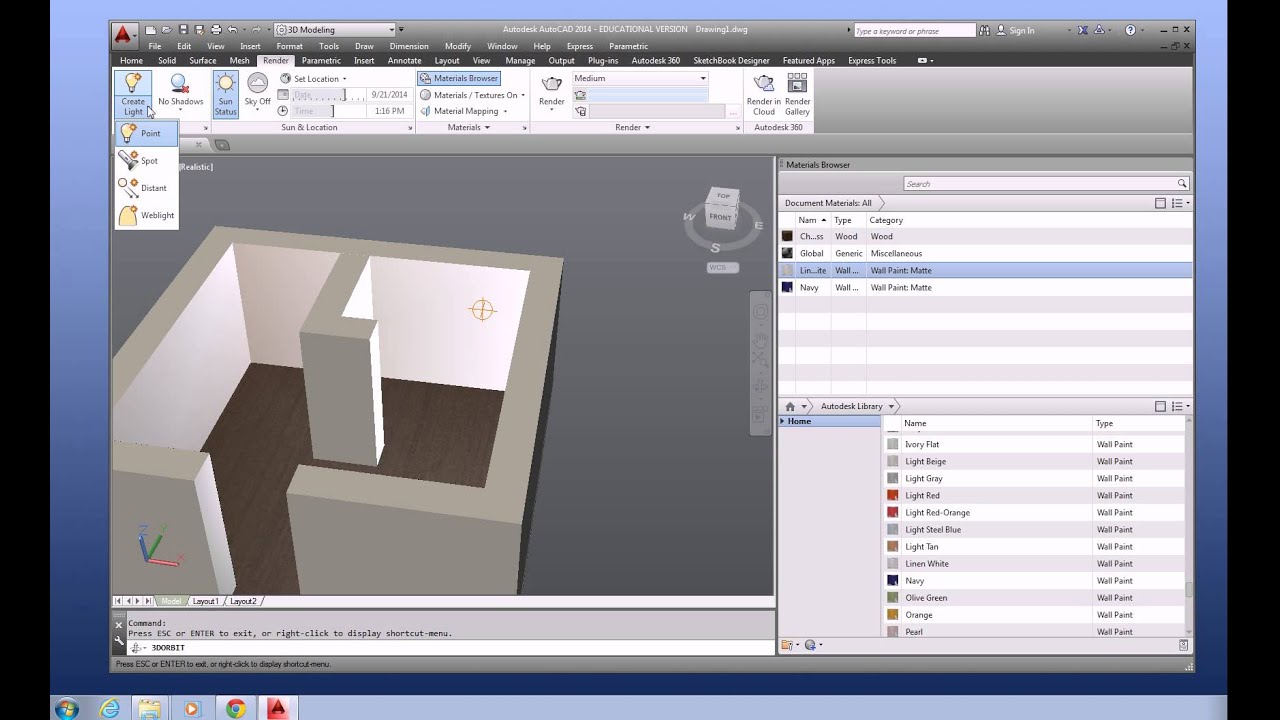Click the Model tab

171,601
